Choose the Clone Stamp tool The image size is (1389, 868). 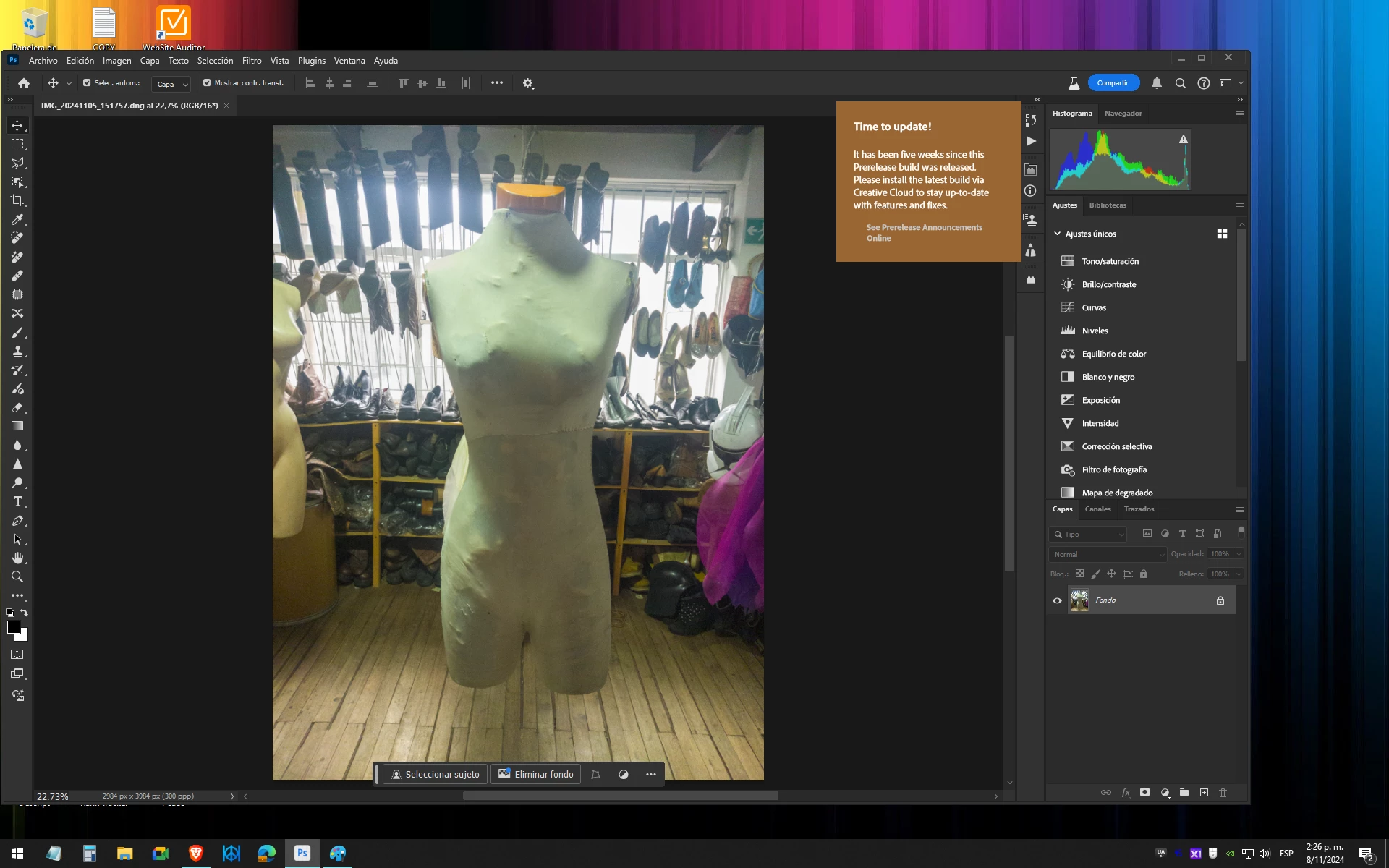[17, 351]
